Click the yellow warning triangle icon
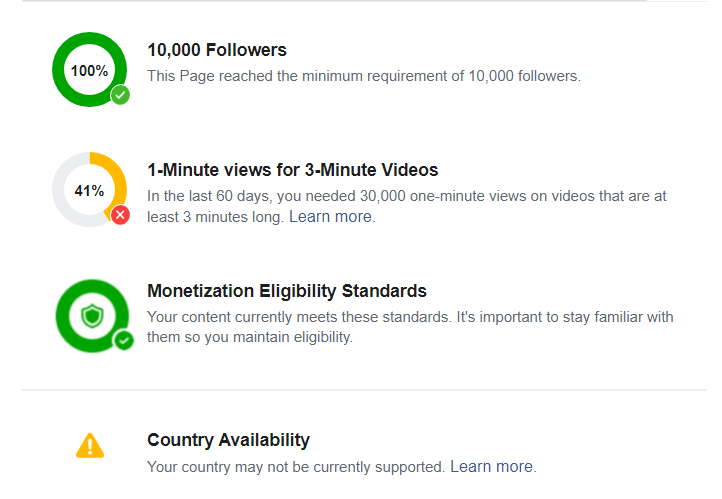 [x=90, y=445]
